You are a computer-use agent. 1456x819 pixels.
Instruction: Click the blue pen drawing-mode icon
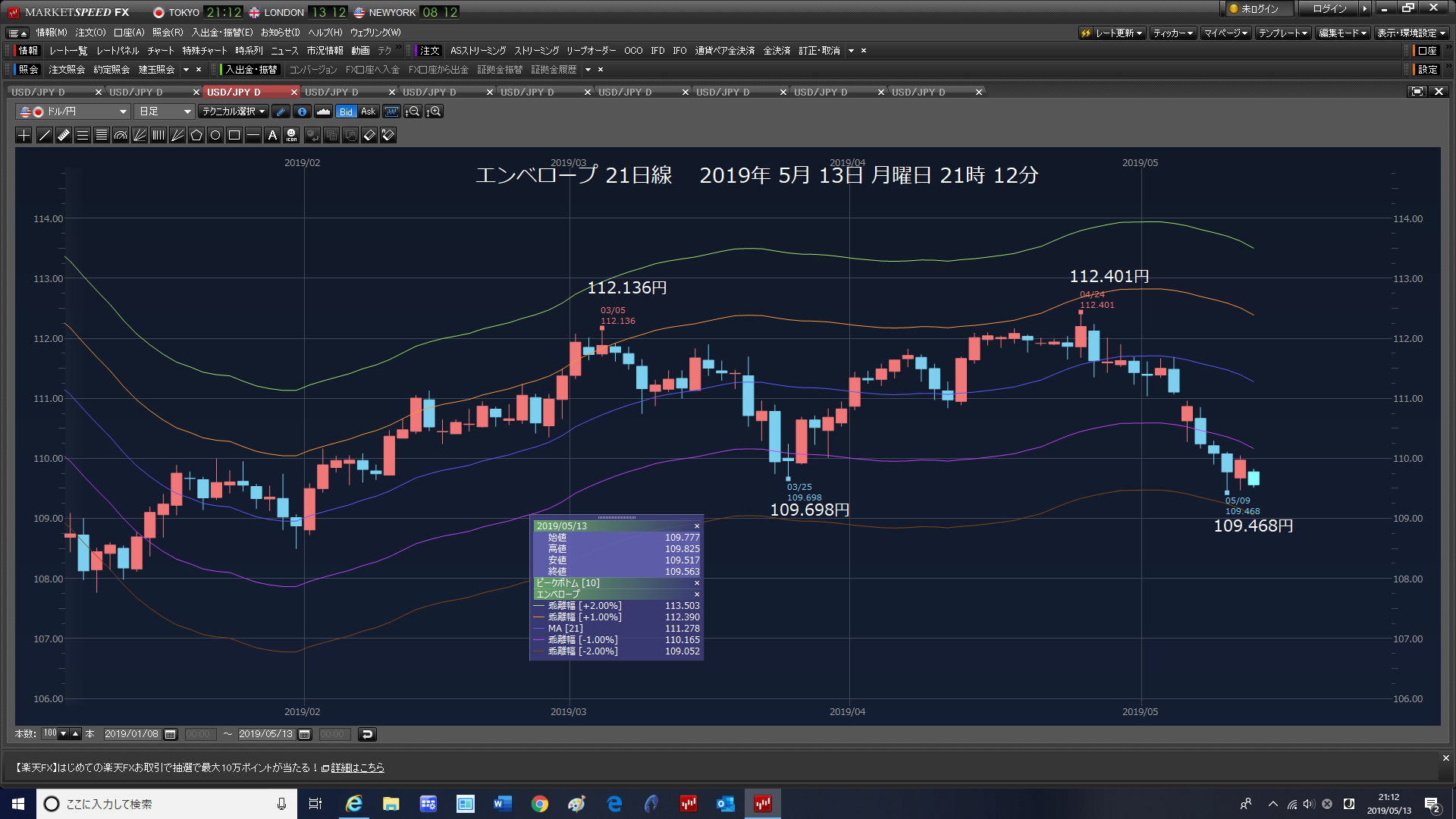[281, 111]
